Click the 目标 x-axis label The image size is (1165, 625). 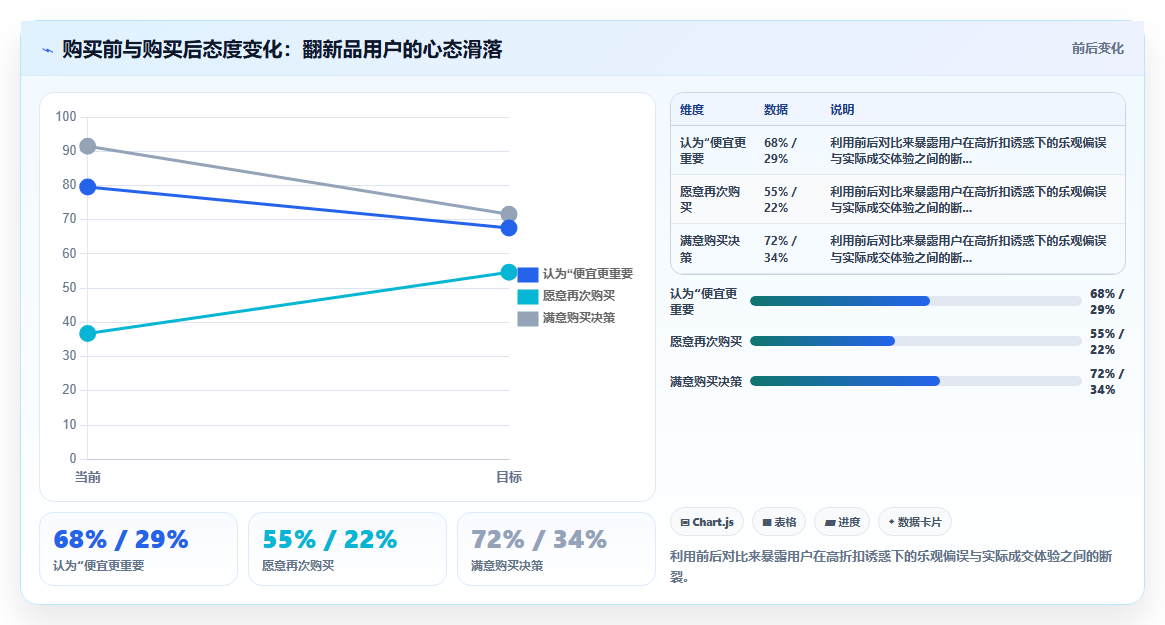(509, 477)
